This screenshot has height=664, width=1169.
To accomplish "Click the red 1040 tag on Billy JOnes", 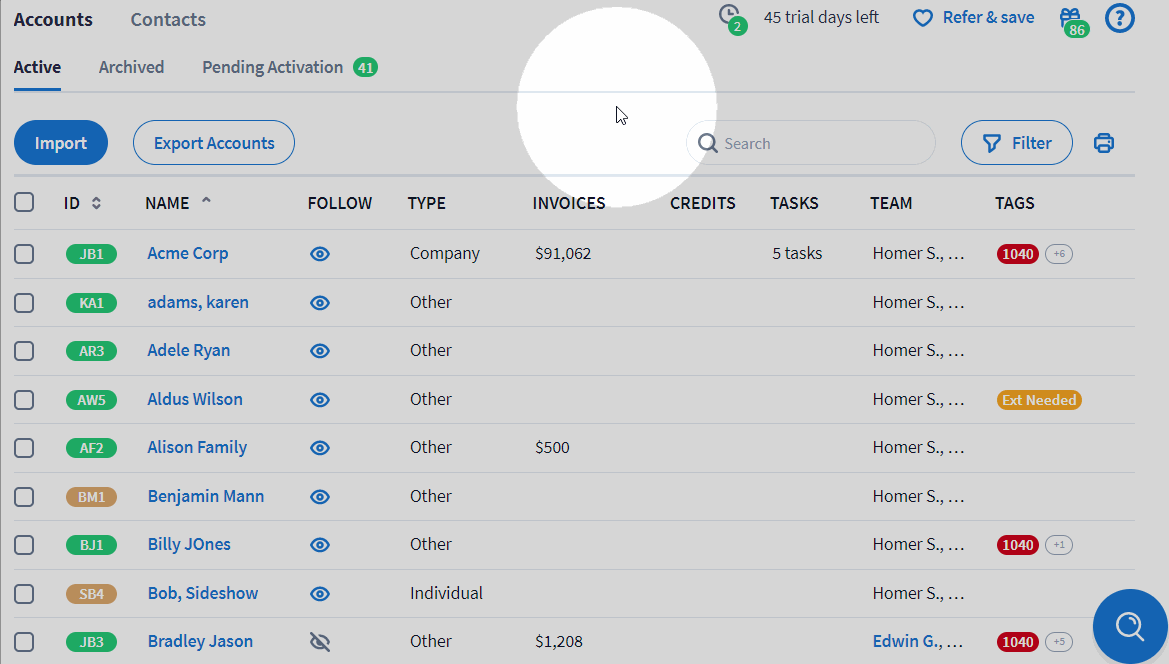I will coord(1017,545).
